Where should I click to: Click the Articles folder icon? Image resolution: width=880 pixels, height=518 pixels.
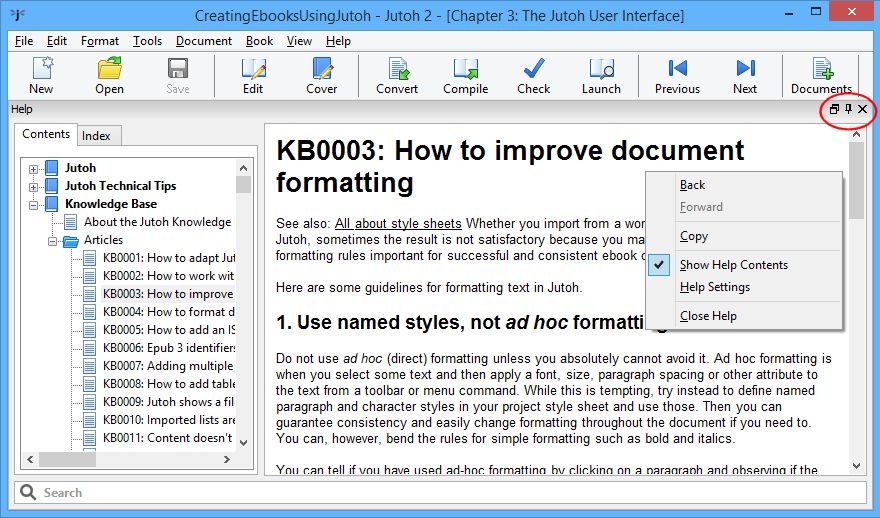71,240
